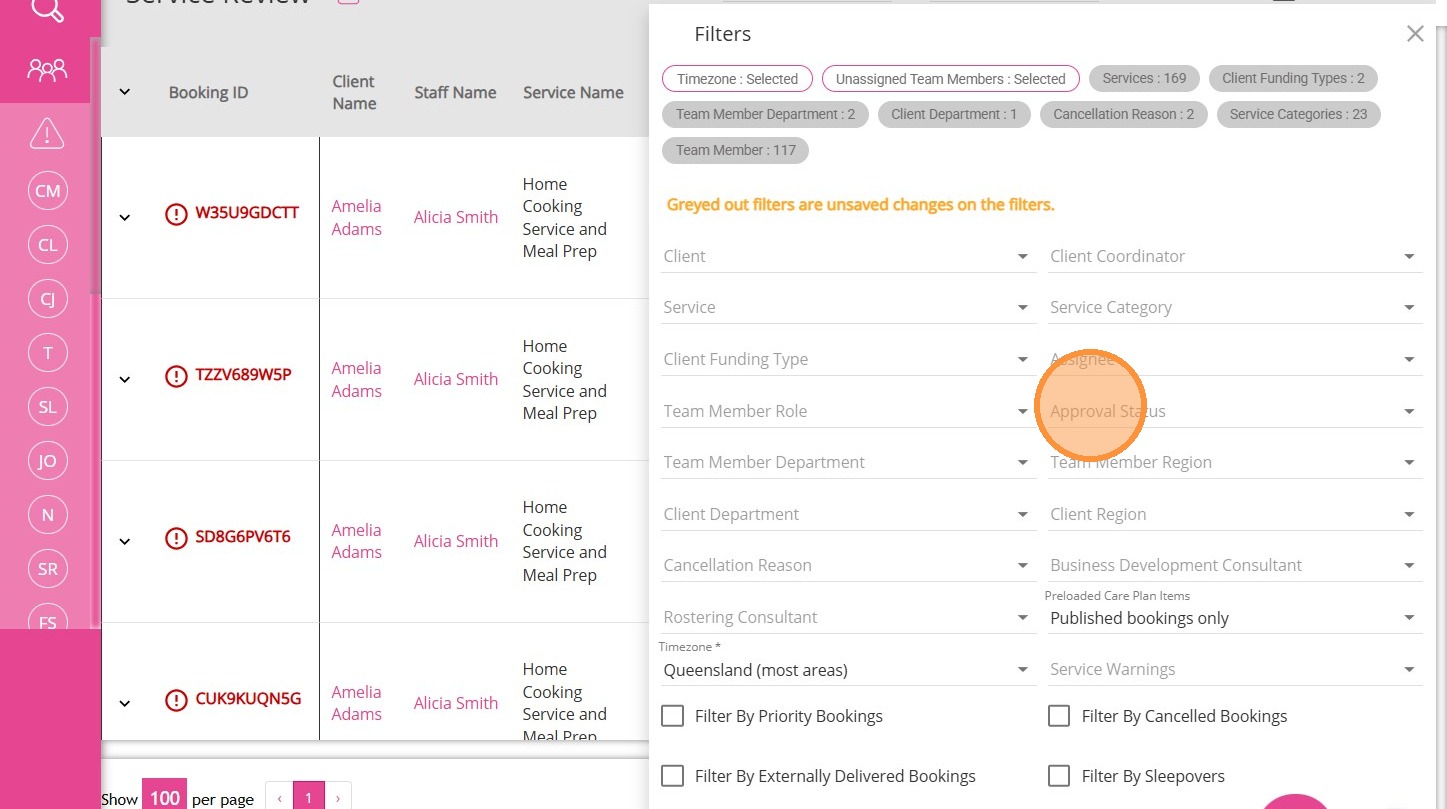Open the Timezone Queensland dropdown

(847, 670)
